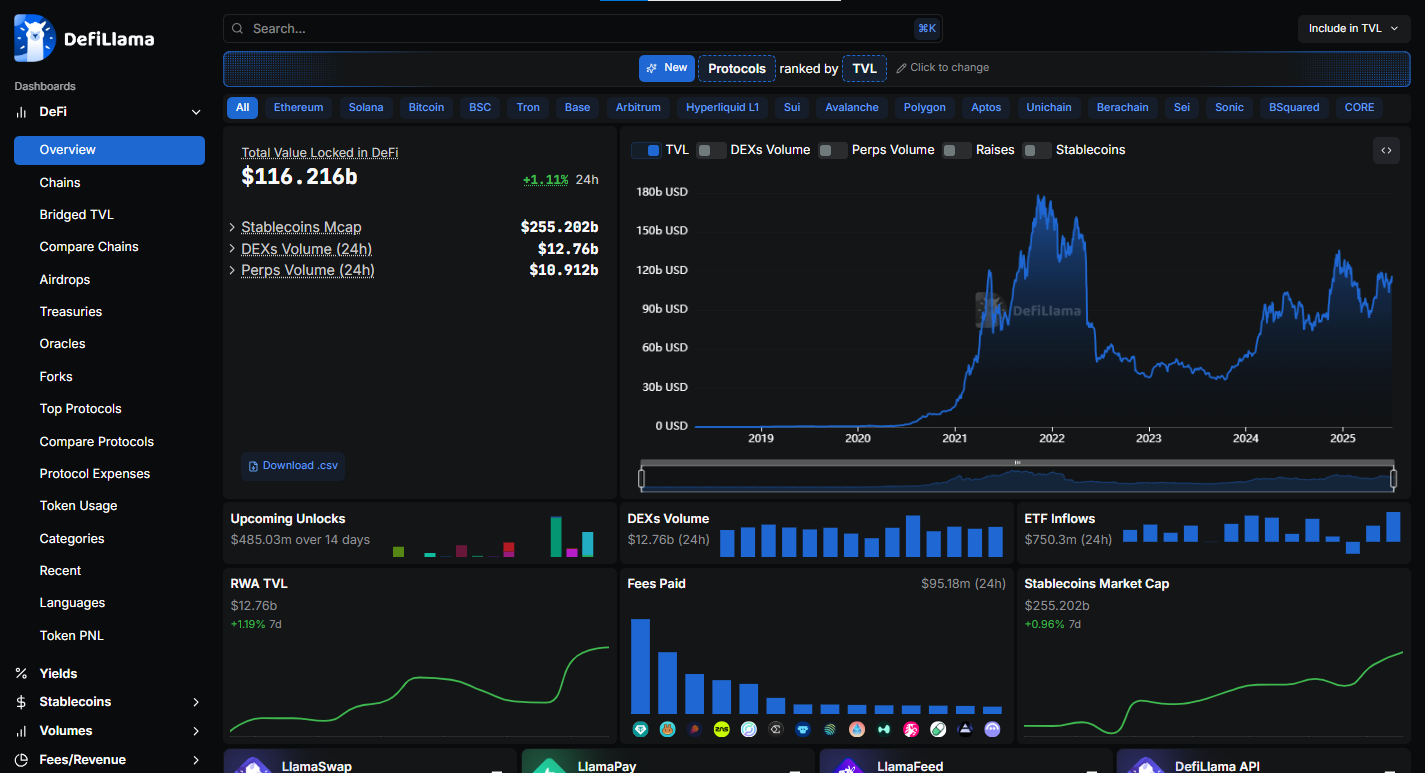Screen dimensions: 1428x773
Task: Open the TVL metric selector in ranked-by bar
Action: click(864, 68)
